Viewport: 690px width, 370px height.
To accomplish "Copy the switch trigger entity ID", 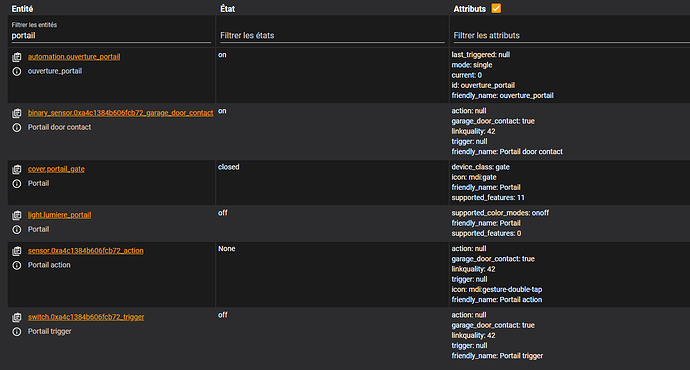I will [x=17, y=317].
